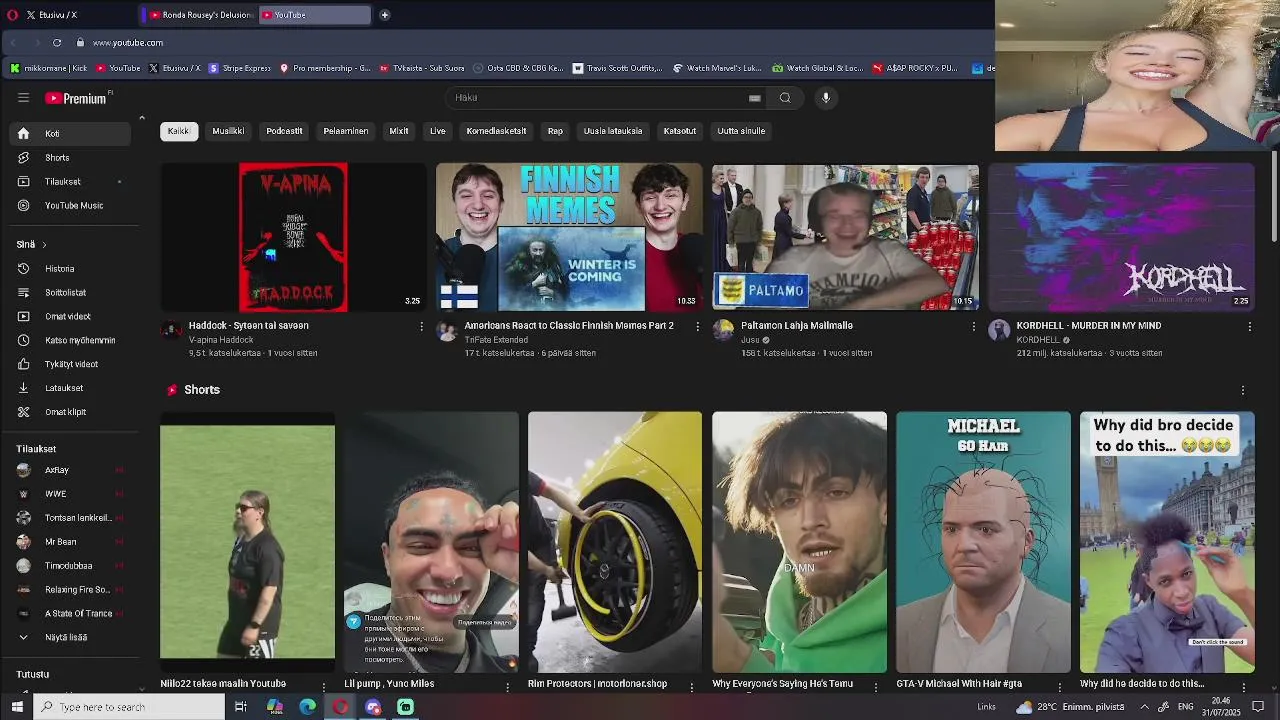Viewport: 1280px width, 720px height.
Task: Click the page vertical scrollbar
Action: pyautogui.click(x=1274, y=196)
